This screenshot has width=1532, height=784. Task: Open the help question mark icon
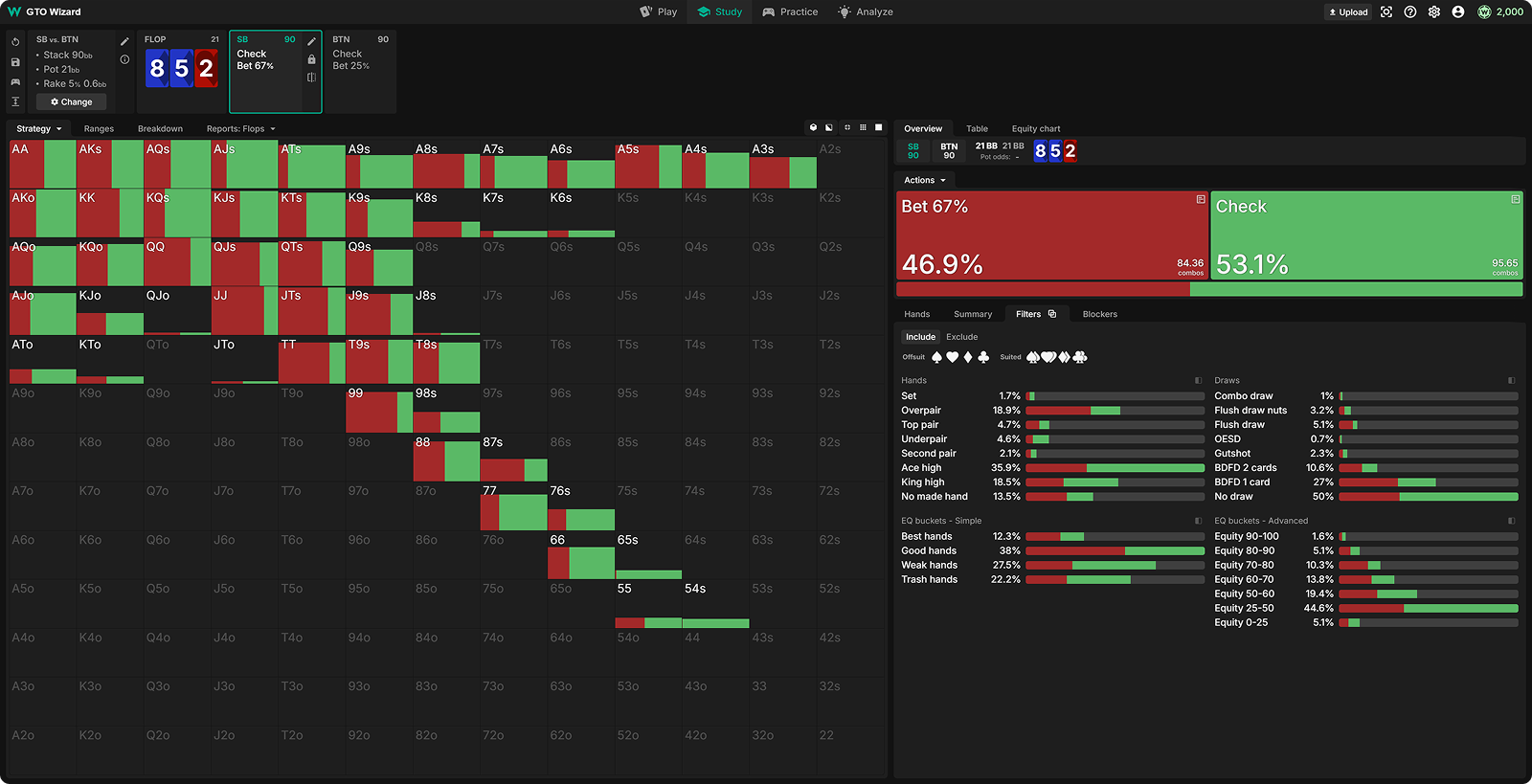point(1409,12)
